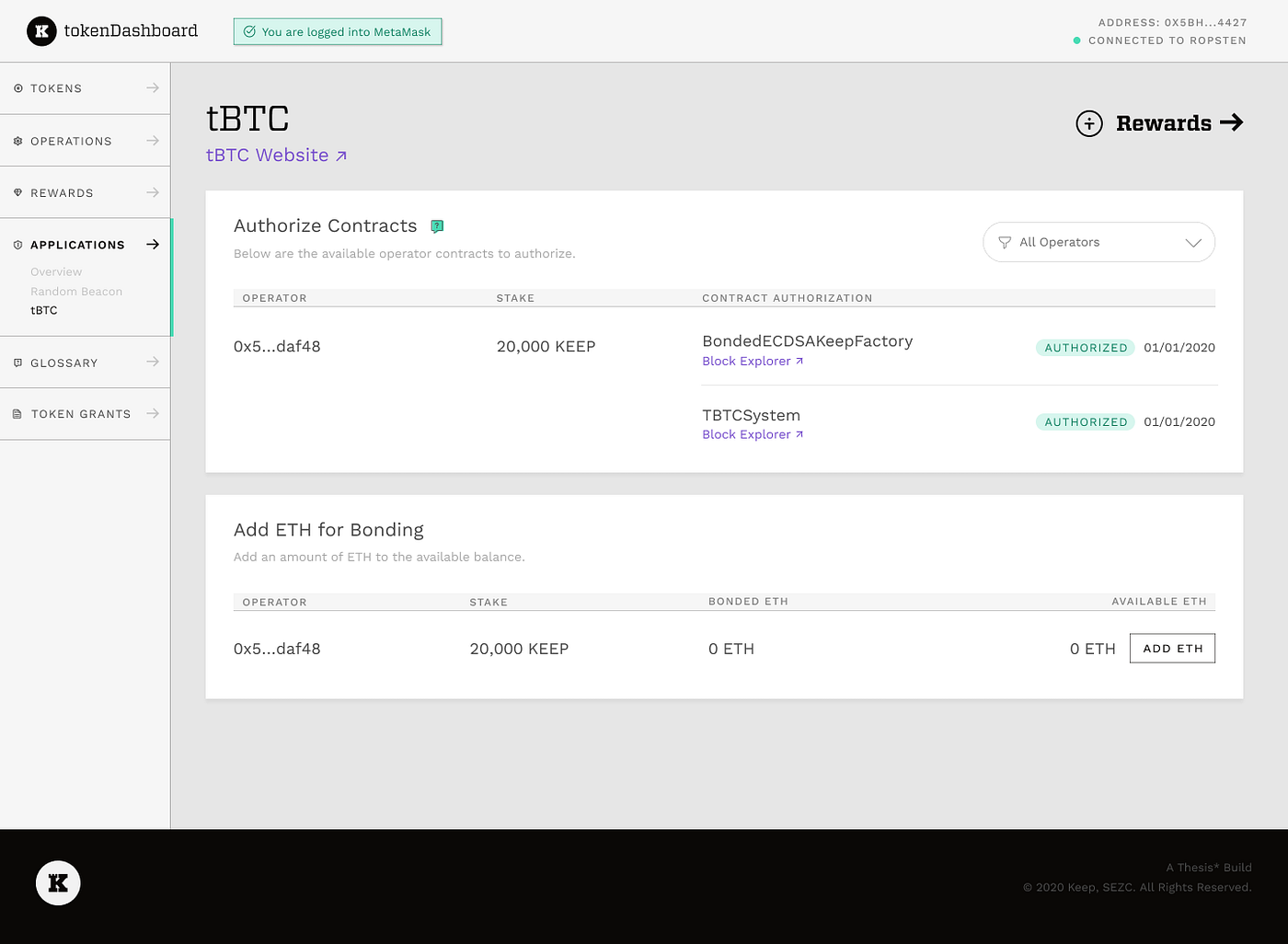1288x944 pixels.
Task: Click the Authorized badge for TBTCSystem
Action: 1086,422
